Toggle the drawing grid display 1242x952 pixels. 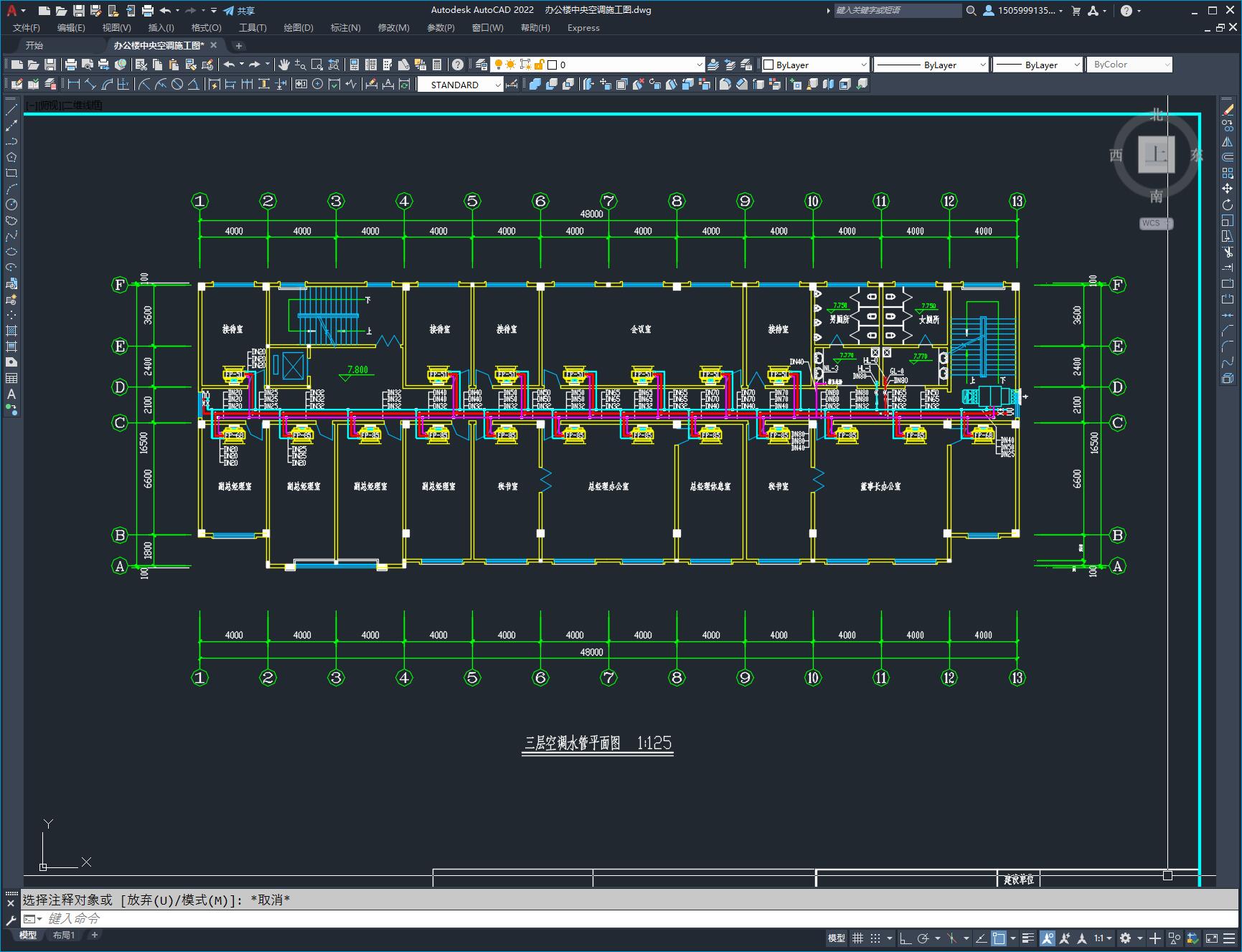click(857, 938)
